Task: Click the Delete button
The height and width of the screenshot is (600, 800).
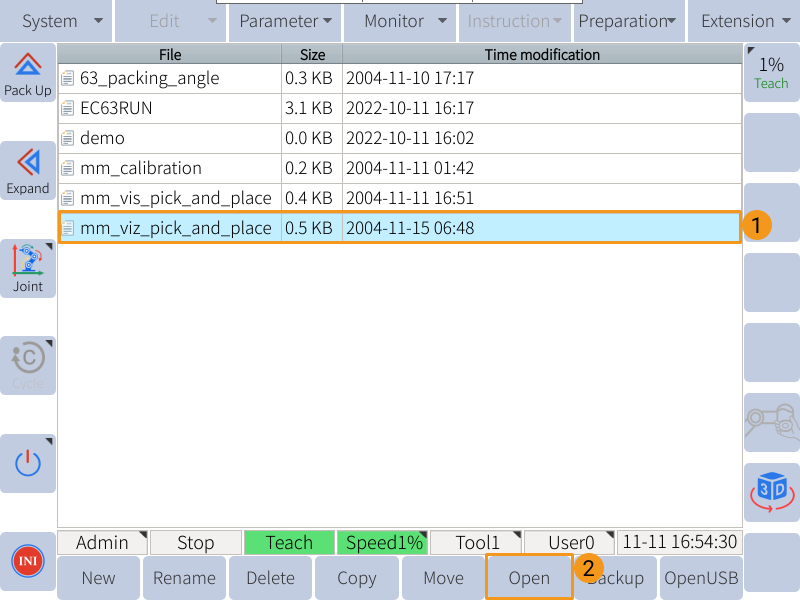Action: 270,578
